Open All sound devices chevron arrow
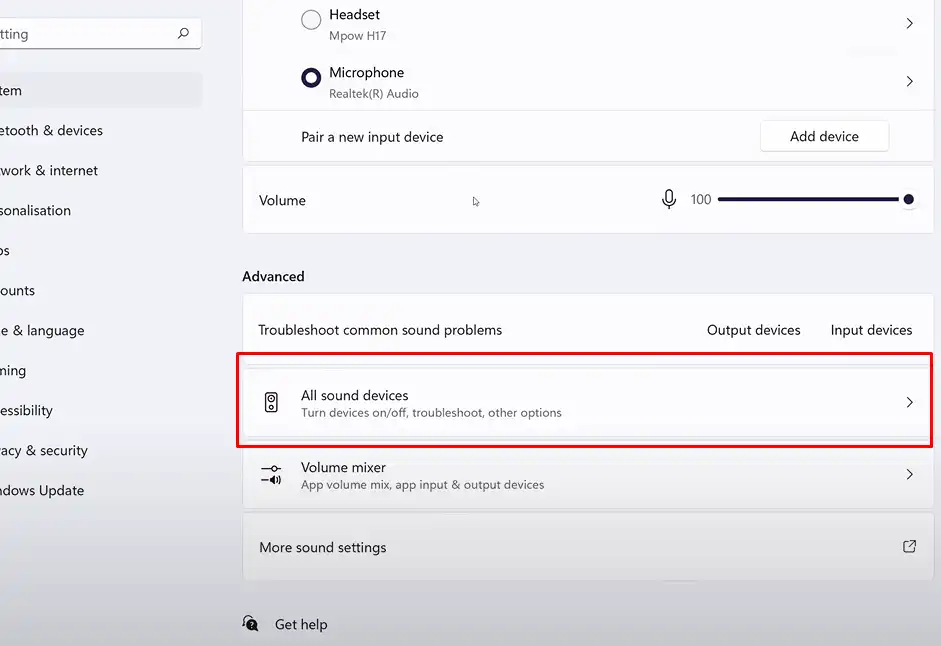This screenshot has width=941, height=646. point(909,403)
